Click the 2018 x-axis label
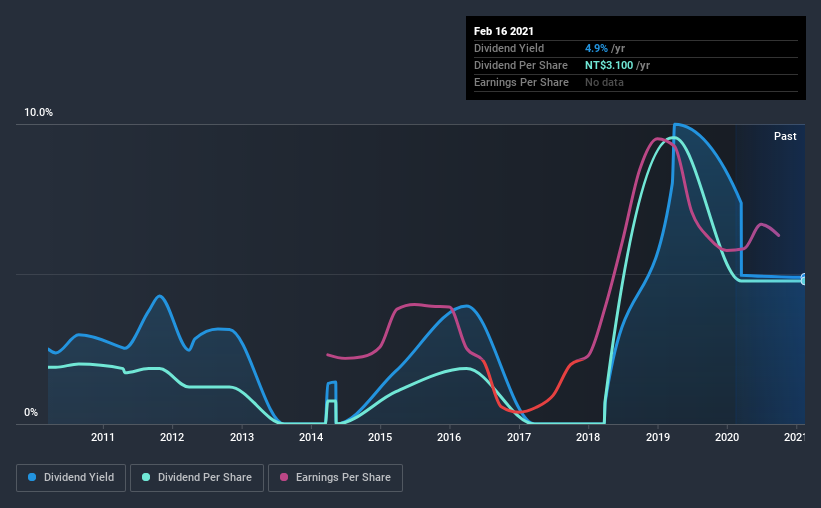Image resolution: width=821 pixels, height=508 pixels. (x=588, y=437)
